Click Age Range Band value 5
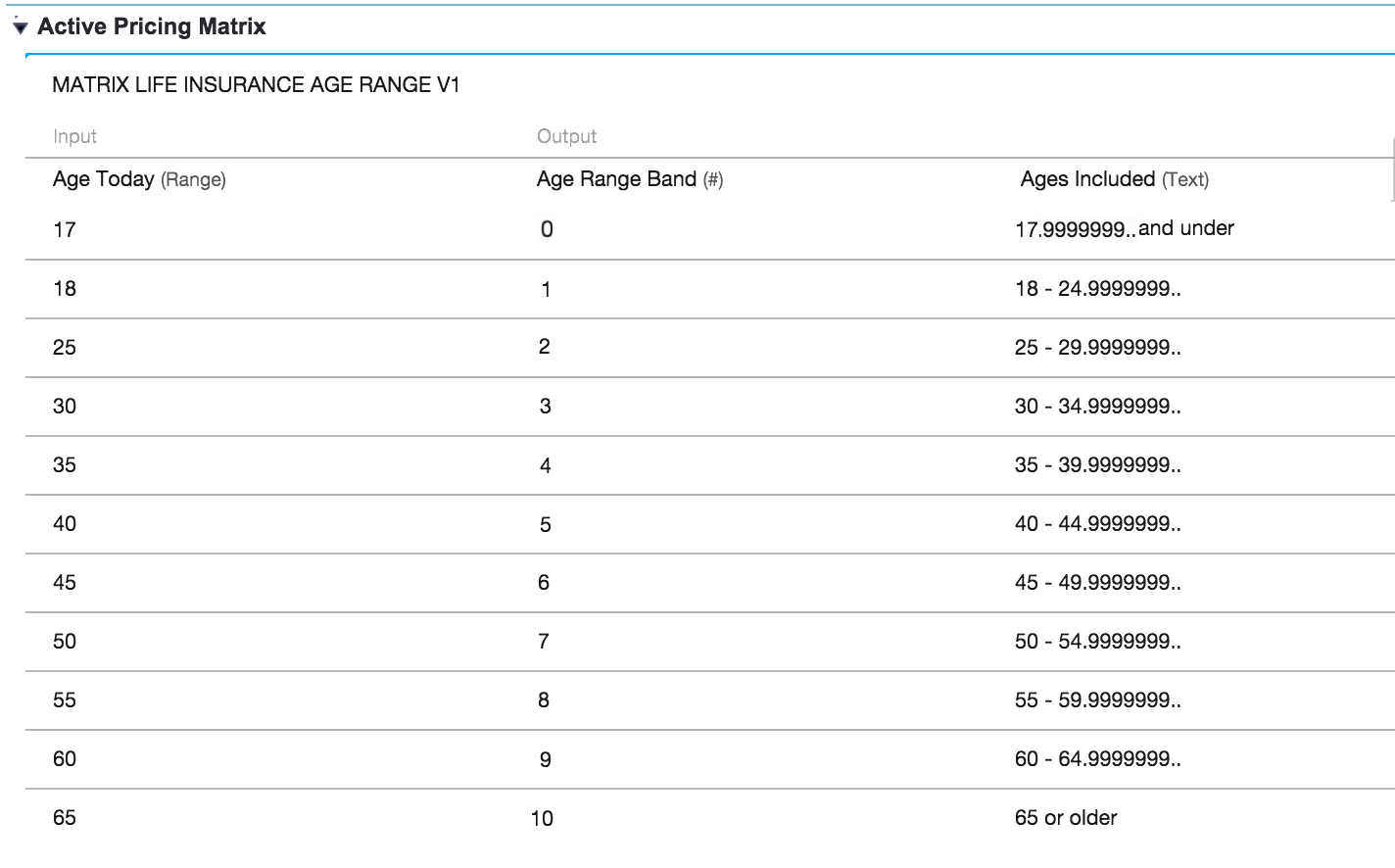This screenshot has height=868, width=1395. pyautogui.click(x=546, y=524)
